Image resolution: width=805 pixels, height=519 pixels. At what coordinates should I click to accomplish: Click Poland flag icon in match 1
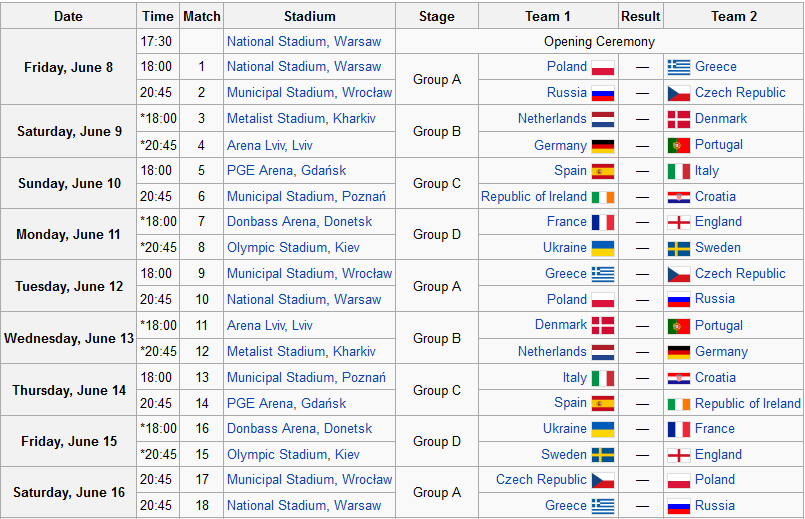tap(603, 68)
